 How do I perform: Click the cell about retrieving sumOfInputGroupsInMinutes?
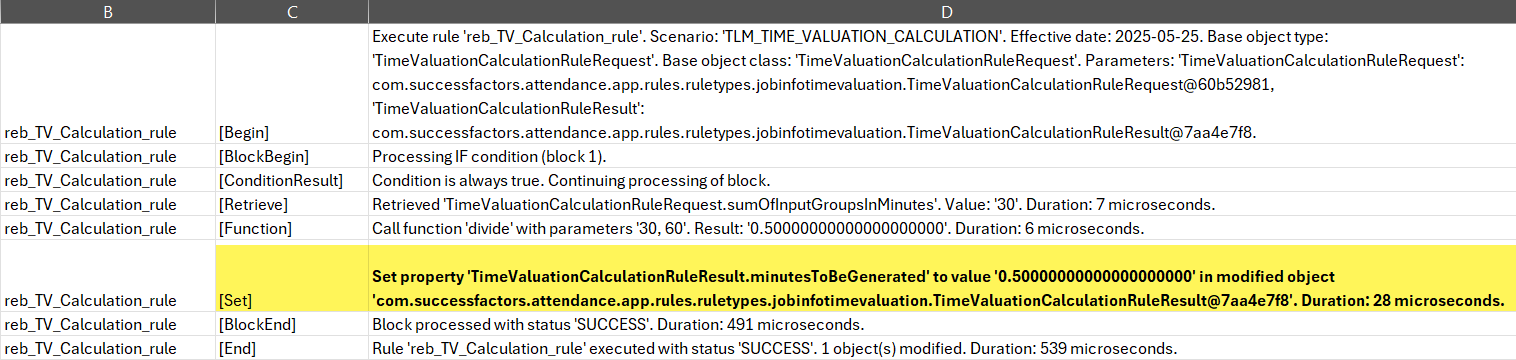click(941, 204)
